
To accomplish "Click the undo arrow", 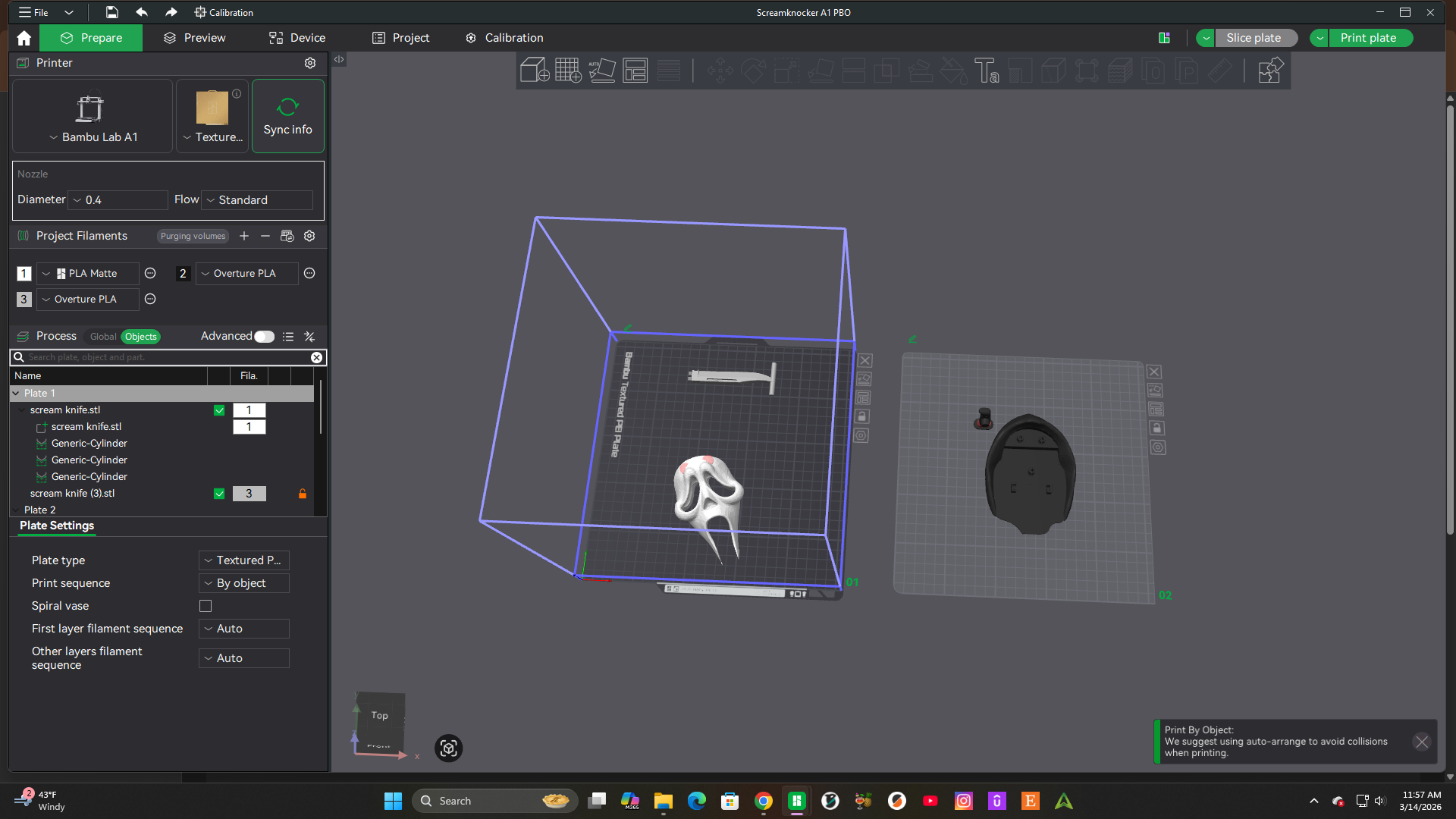I will pyautogui.click(x=142, y=12).
